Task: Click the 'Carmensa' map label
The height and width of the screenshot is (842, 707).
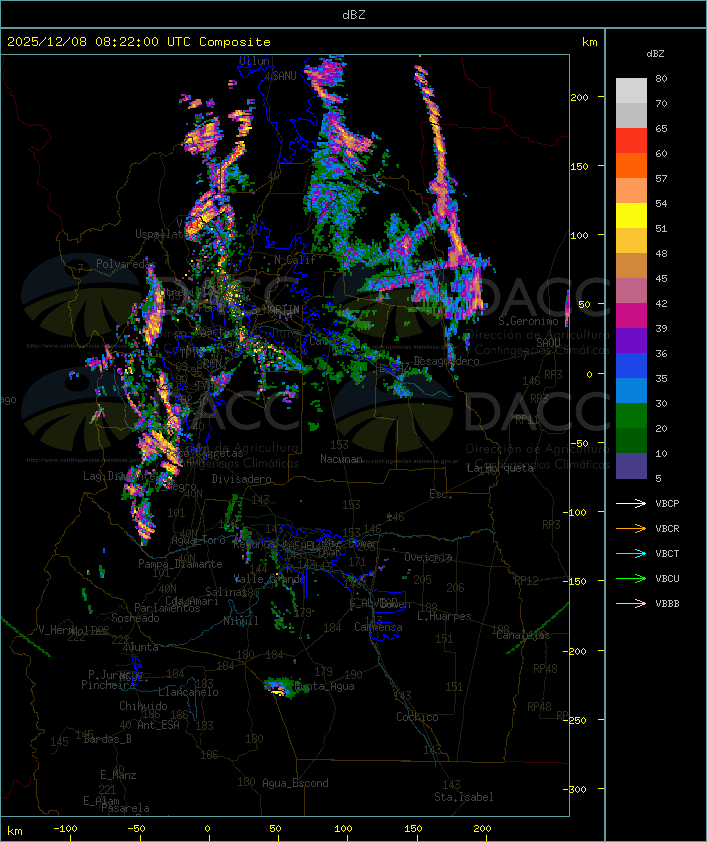Action: tap(378, 627)
